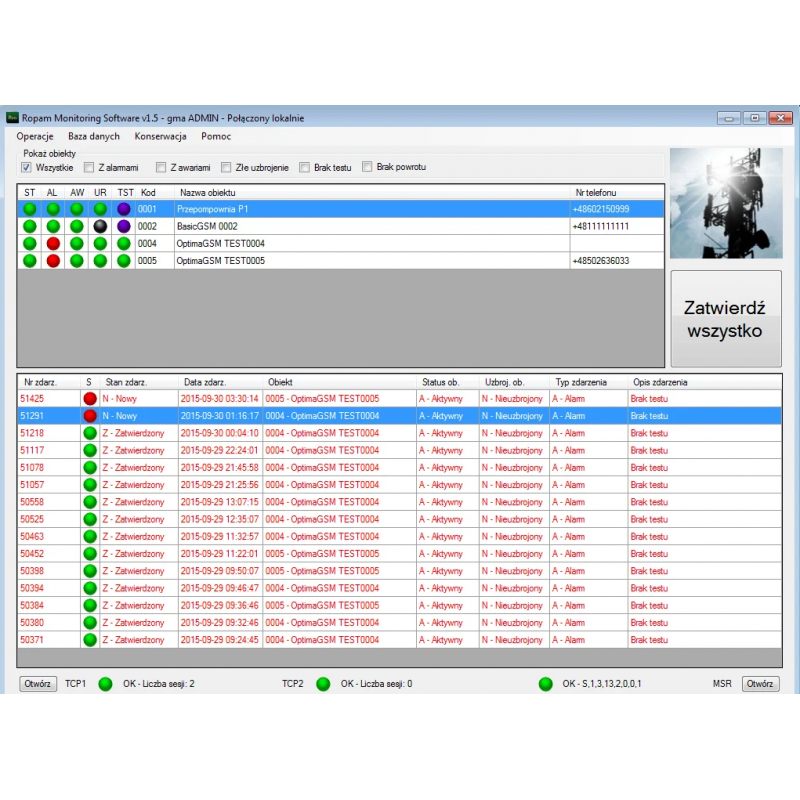This screenshot has height=800, width=800.
Task: Check the Brak testu filter checkbox
Action: coord(305,167)
